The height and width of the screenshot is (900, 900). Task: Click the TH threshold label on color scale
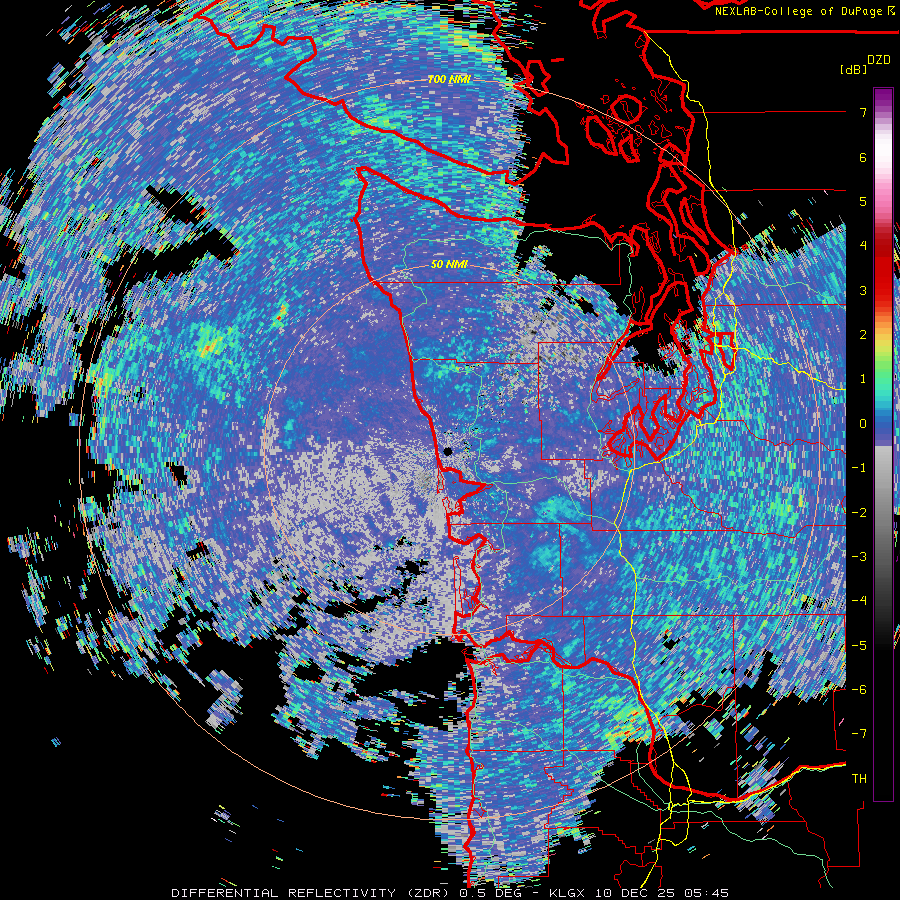(859, 779)
